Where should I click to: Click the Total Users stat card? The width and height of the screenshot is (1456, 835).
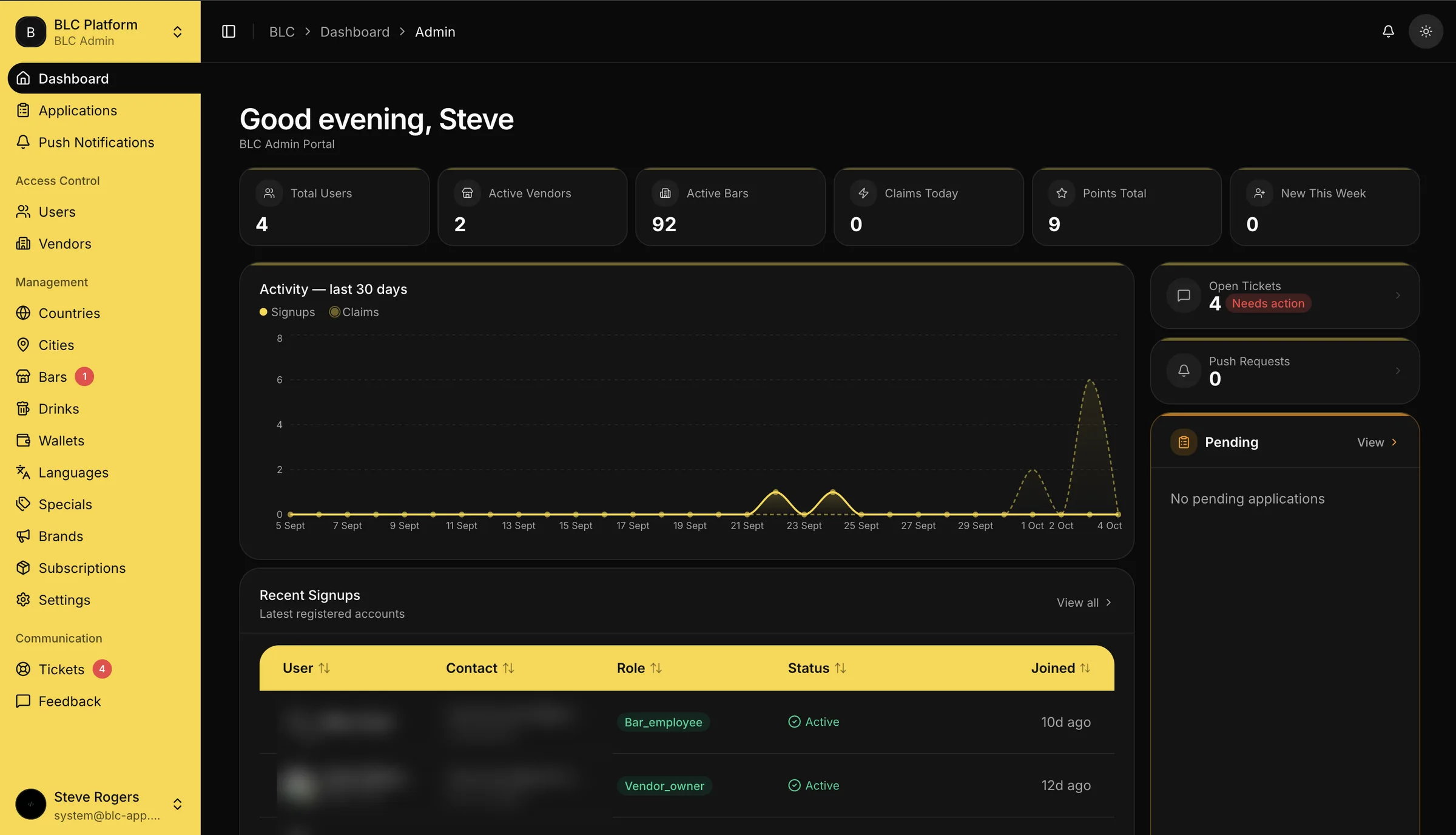pyautogui.click(x=334, y=207)
